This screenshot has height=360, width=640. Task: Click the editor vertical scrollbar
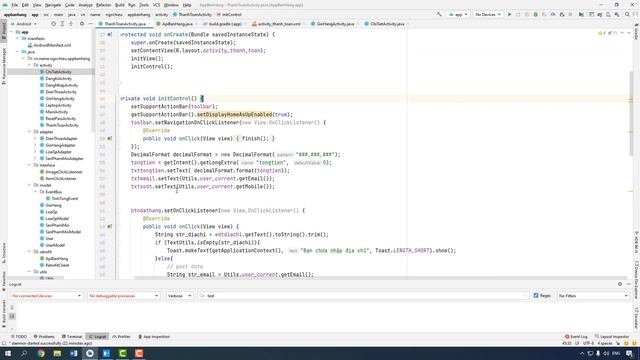tap(631, 113)
